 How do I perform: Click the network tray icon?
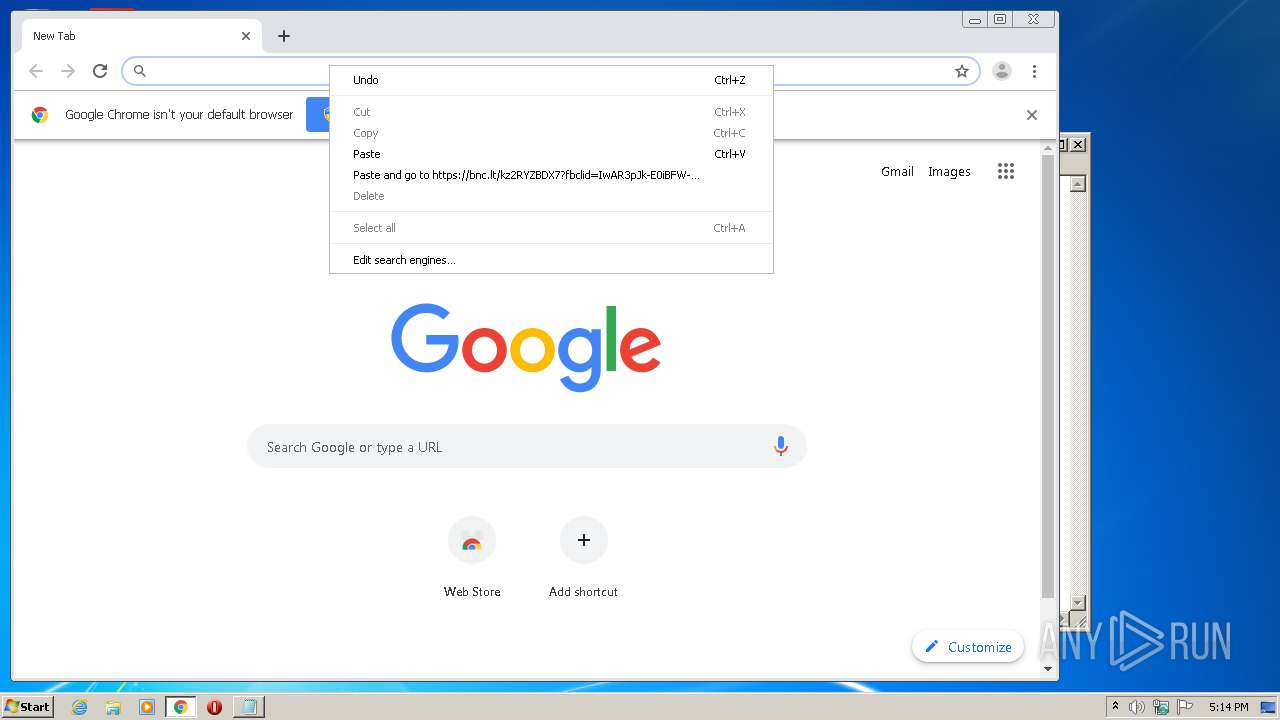pyautogui.click(x=1161, y=707)
